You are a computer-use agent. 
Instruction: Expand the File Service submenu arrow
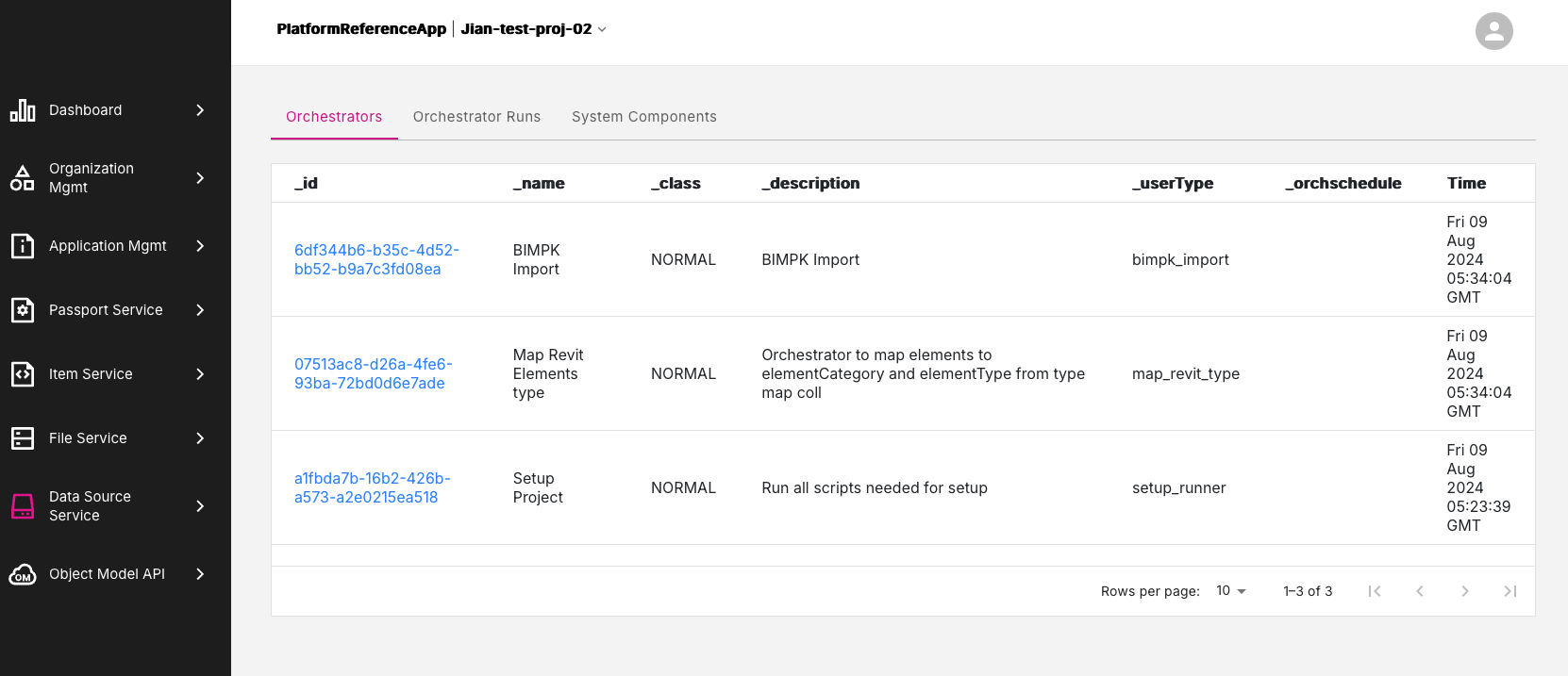point(200,438)
